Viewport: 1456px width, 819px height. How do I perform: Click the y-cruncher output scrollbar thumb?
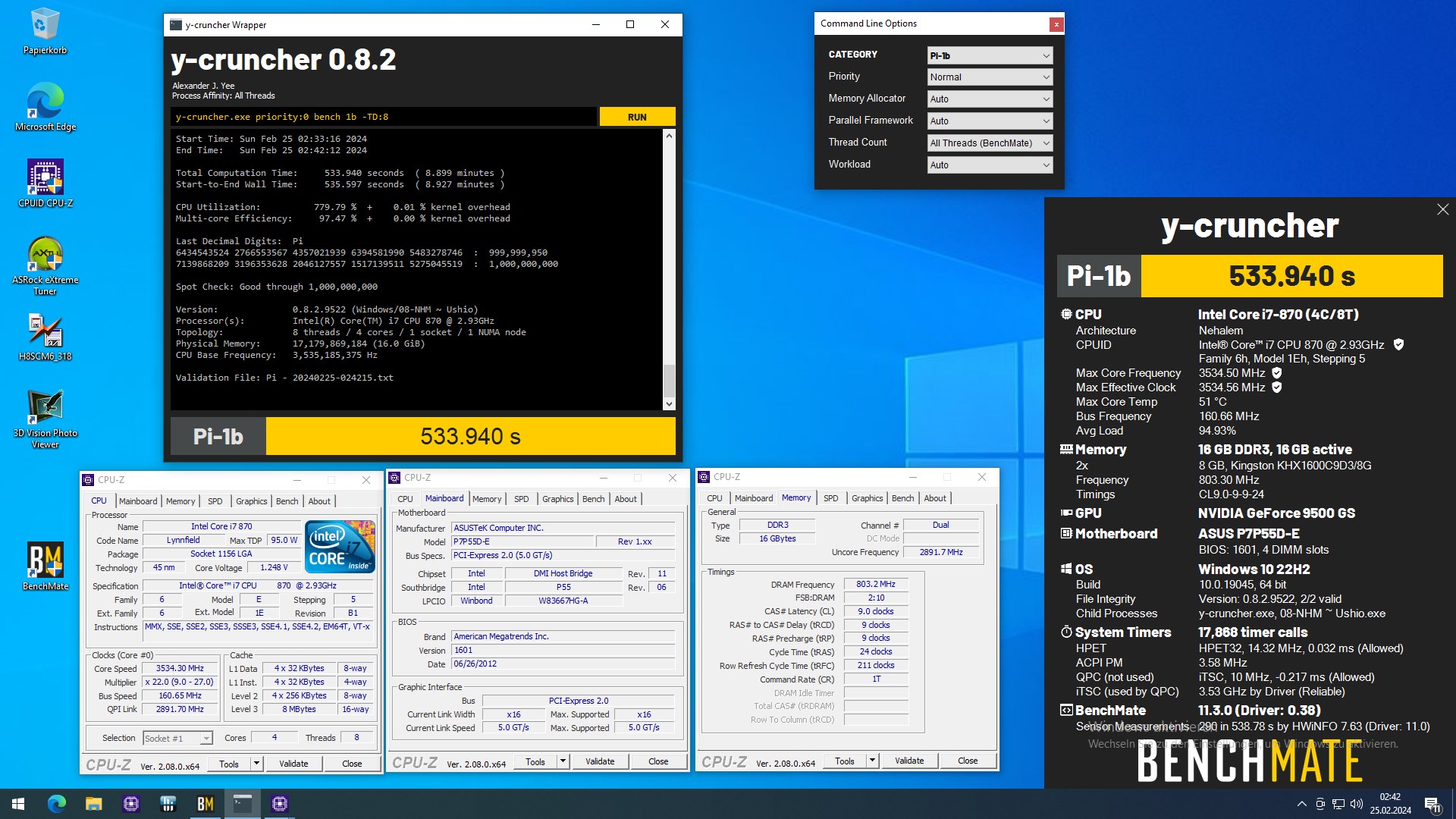point(669,381)
